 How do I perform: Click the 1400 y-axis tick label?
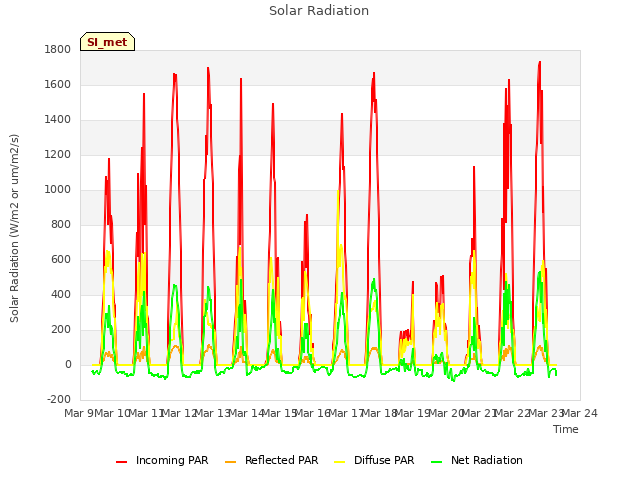[58, 120]
